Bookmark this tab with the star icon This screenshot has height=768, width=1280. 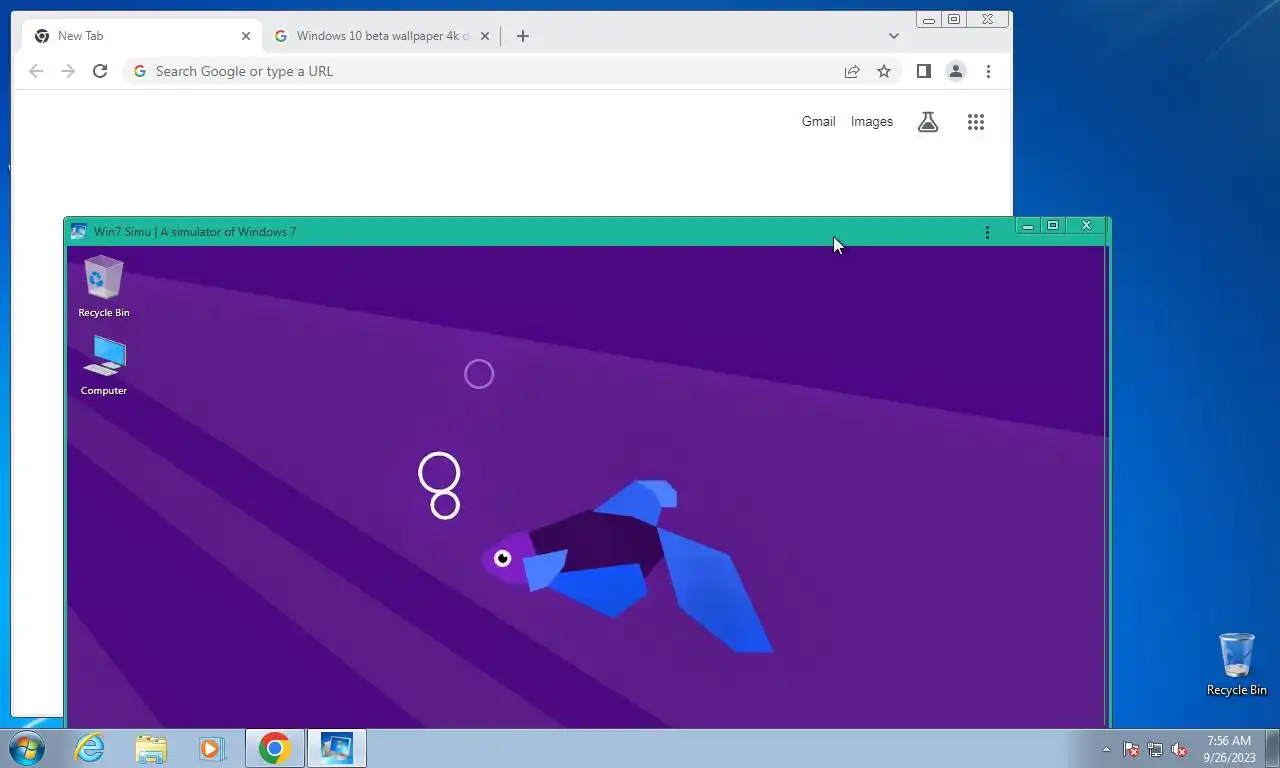(x=884, y=71)
